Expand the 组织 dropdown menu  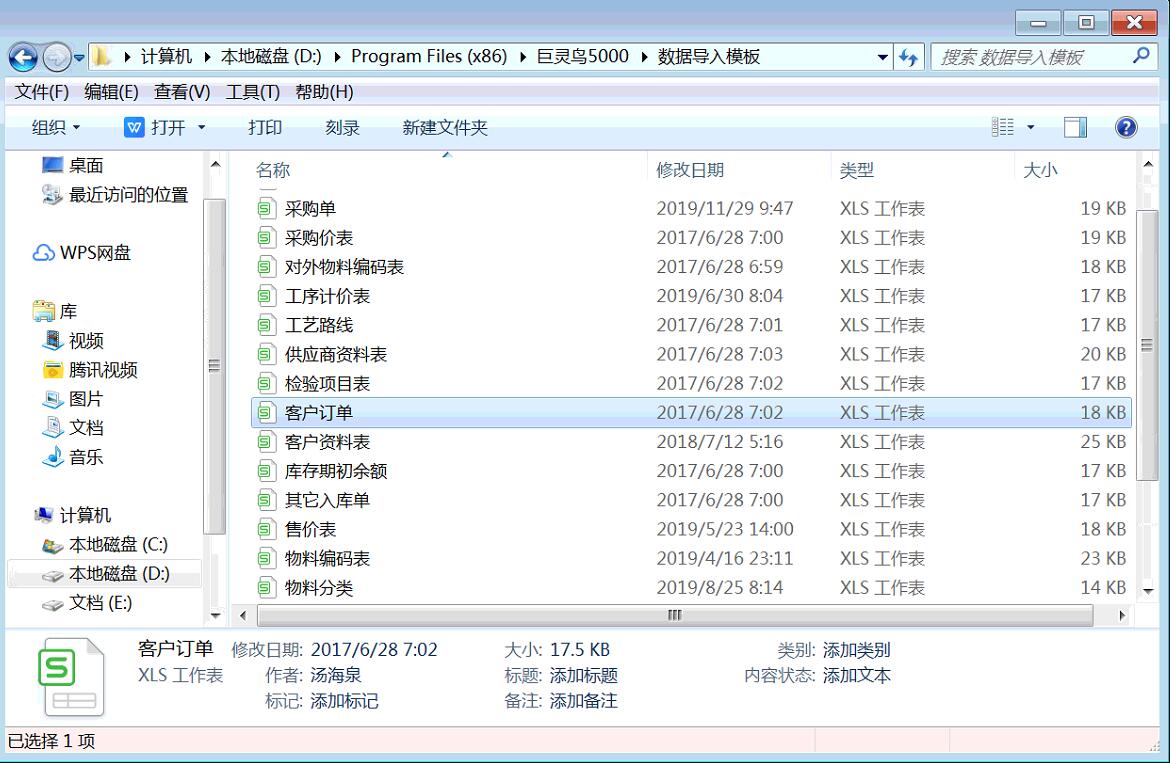[x=55, y=128]
